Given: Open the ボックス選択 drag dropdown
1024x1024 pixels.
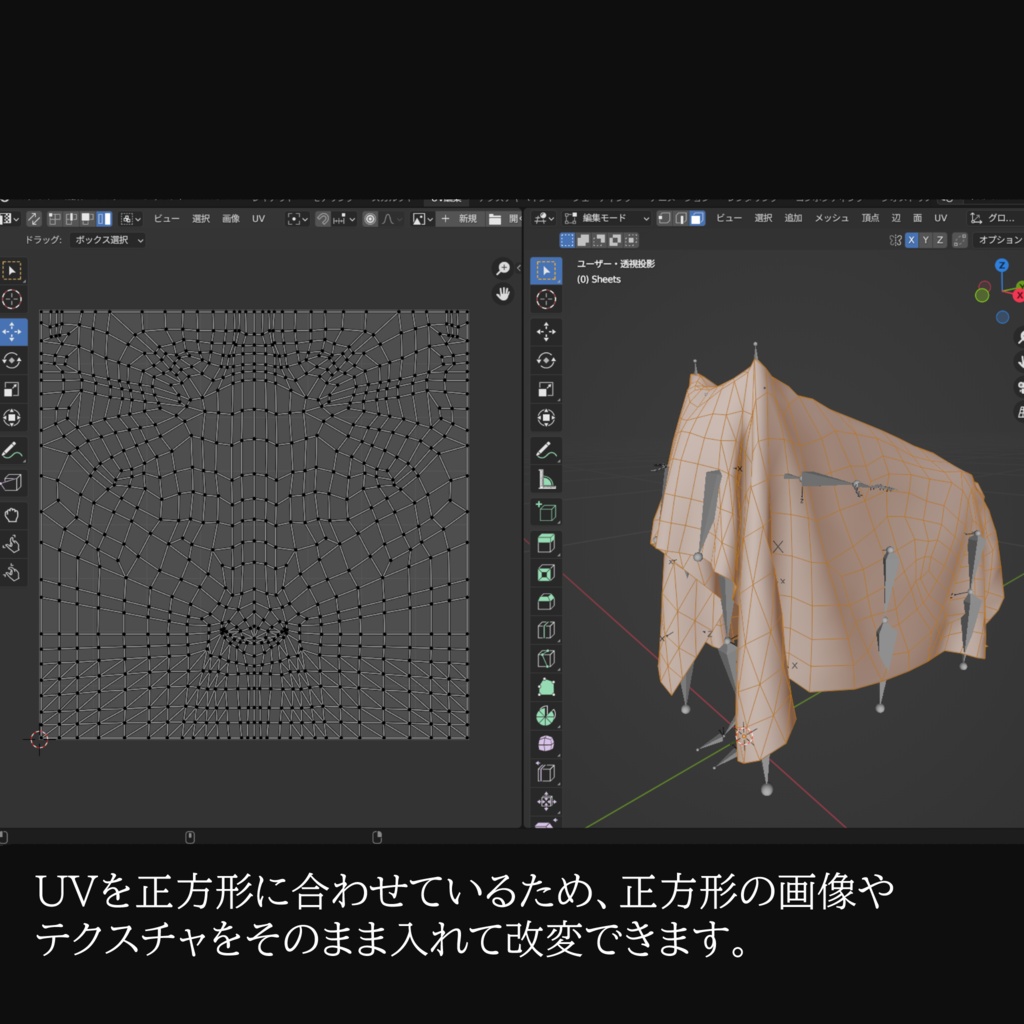Looking at the screenshot, I should [107, 240].
